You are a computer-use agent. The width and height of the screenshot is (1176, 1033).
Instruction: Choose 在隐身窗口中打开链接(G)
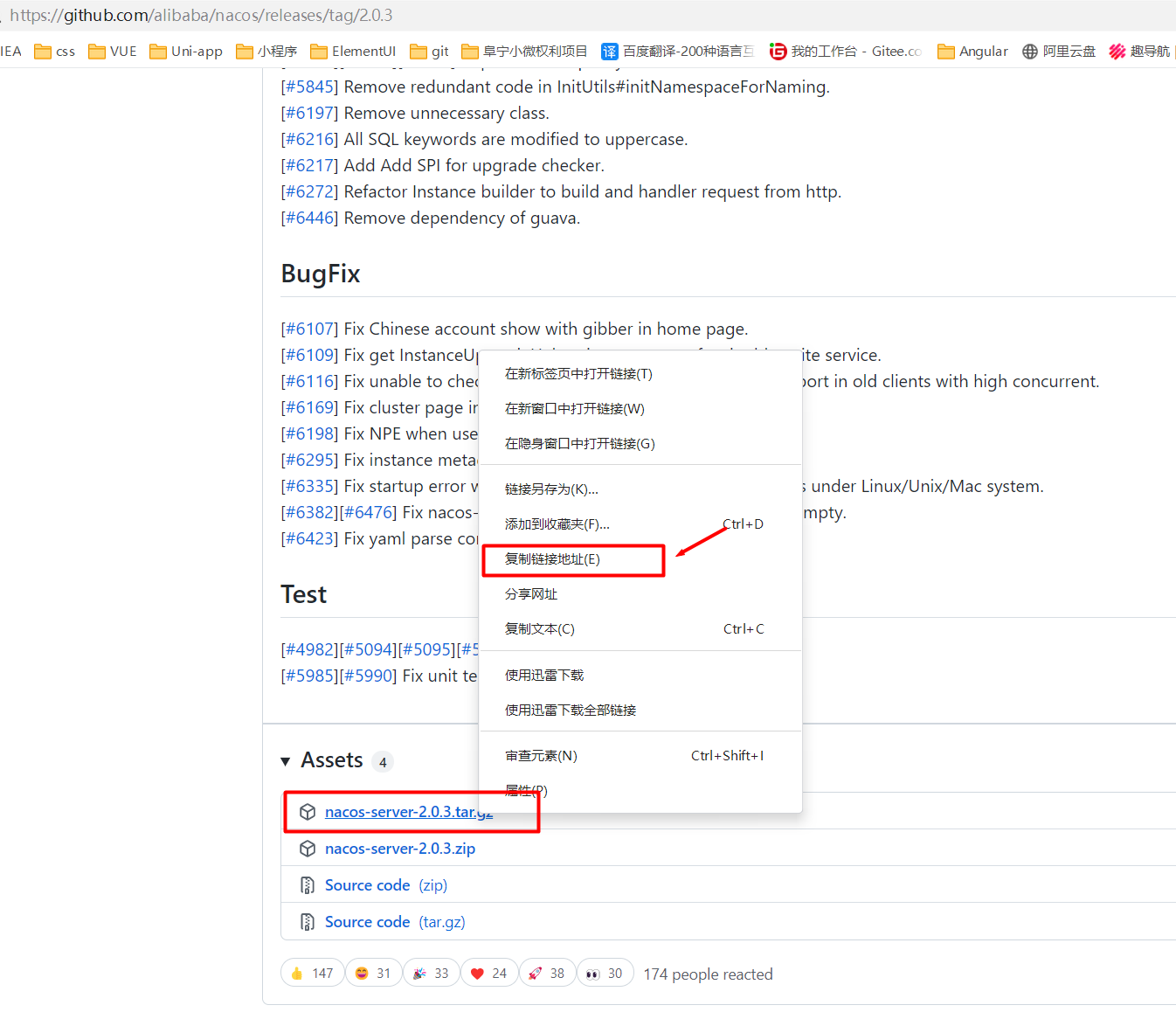tap(640, 444)
